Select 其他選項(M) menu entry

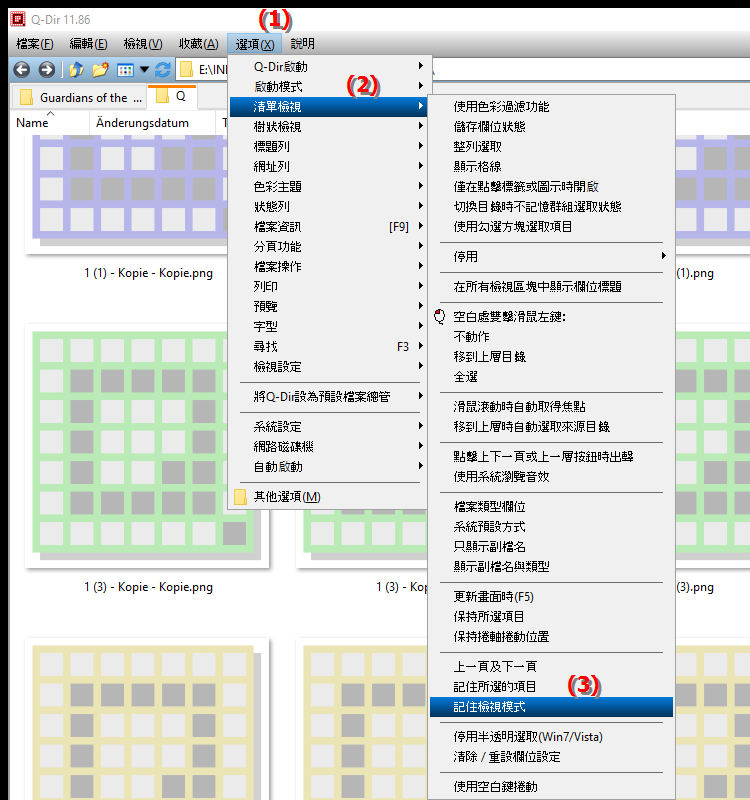(x=328, y=496)
